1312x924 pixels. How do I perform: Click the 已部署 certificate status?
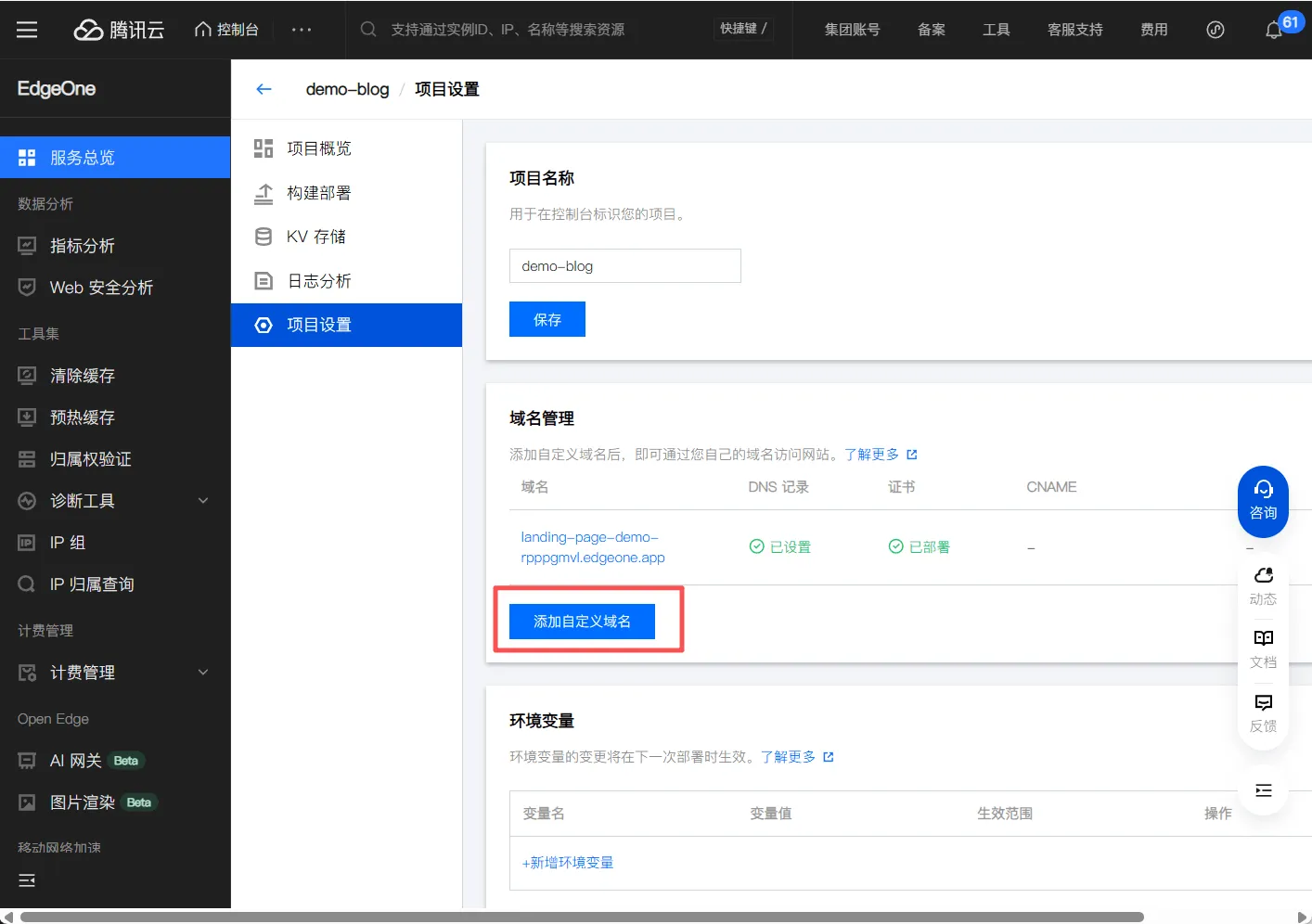(920, 547)
